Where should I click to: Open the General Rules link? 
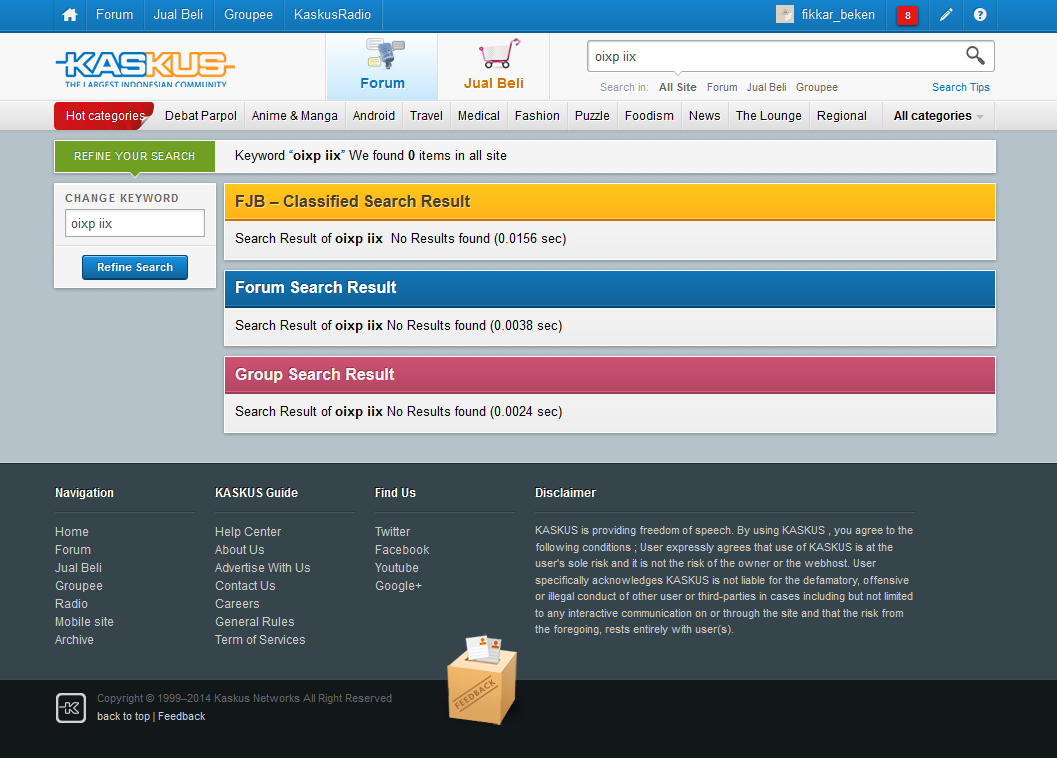255,622
